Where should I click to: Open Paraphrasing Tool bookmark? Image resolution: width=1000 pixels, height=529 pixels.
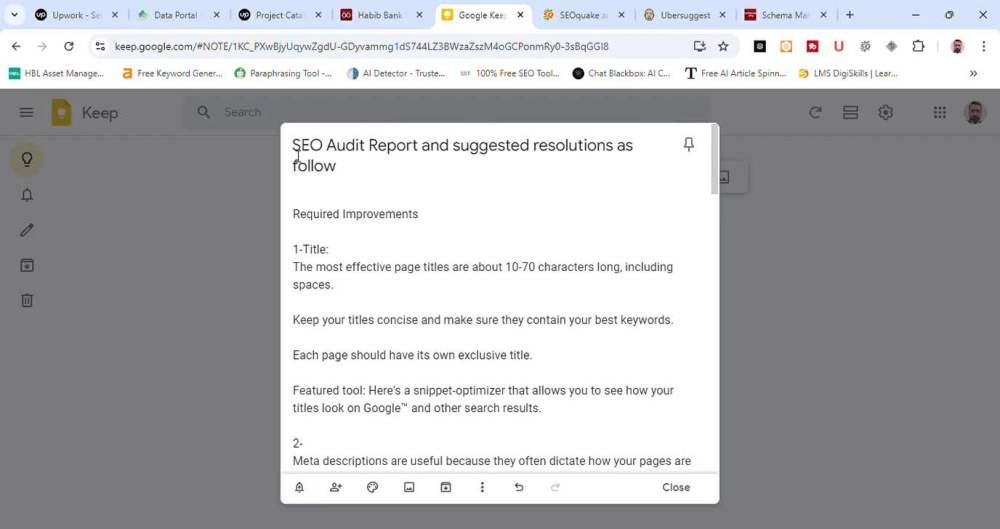283,73
